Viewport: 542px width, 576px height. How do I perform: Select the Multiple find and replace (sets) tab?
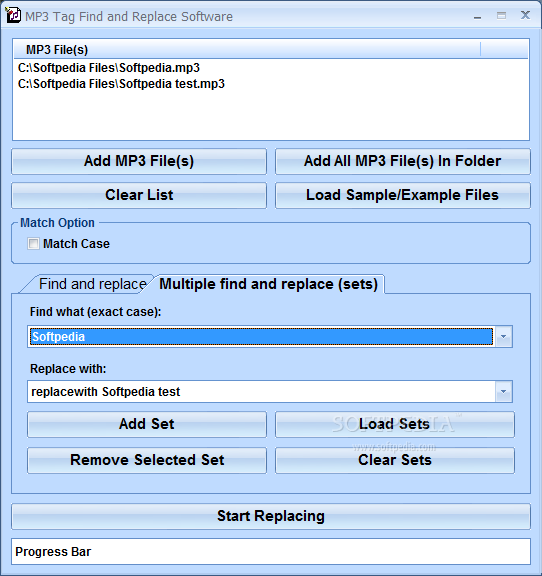coord(269,284)
